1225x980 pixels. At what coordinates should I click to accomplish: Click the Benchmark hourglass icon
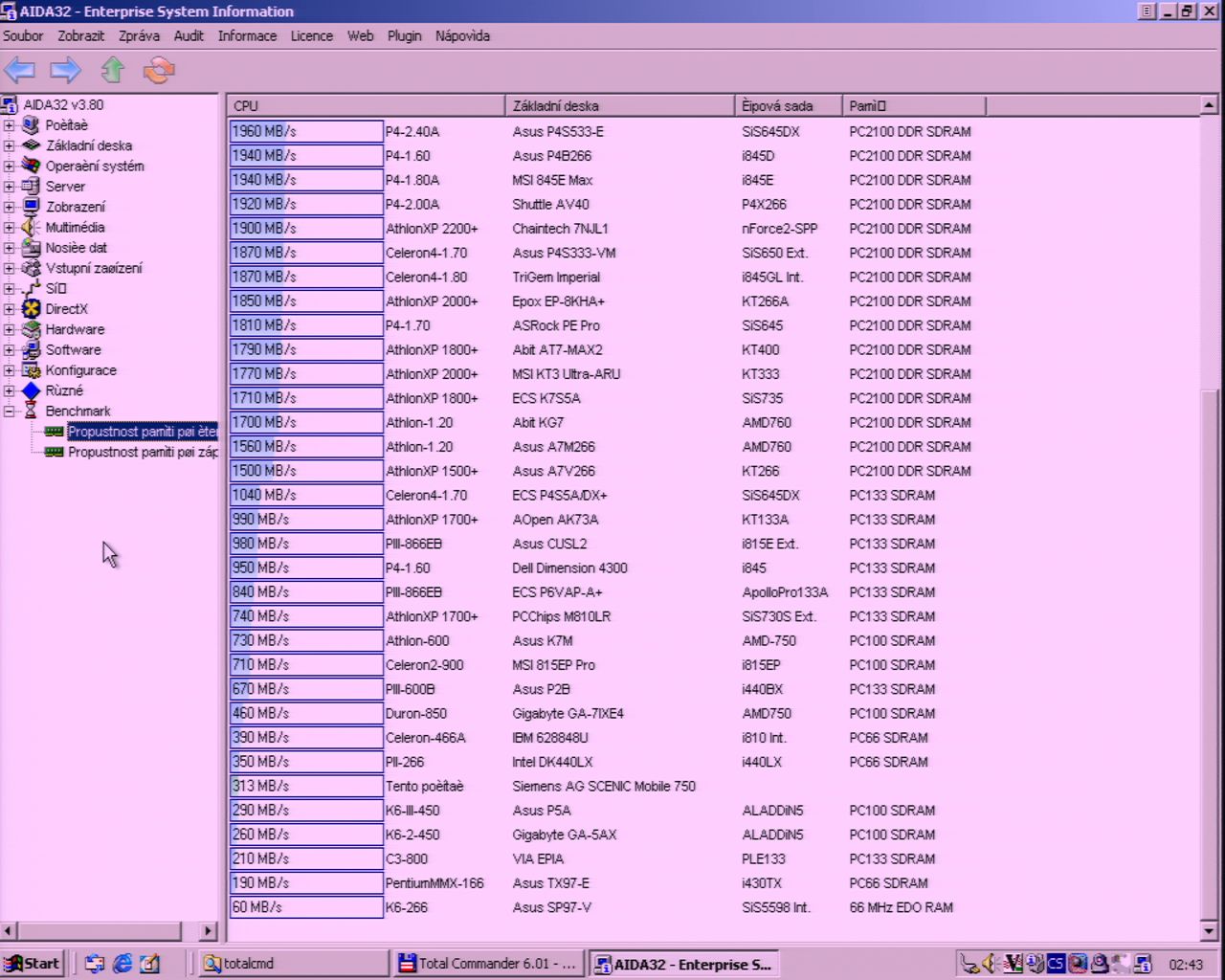pyautogui.click(x=32, y=411)
